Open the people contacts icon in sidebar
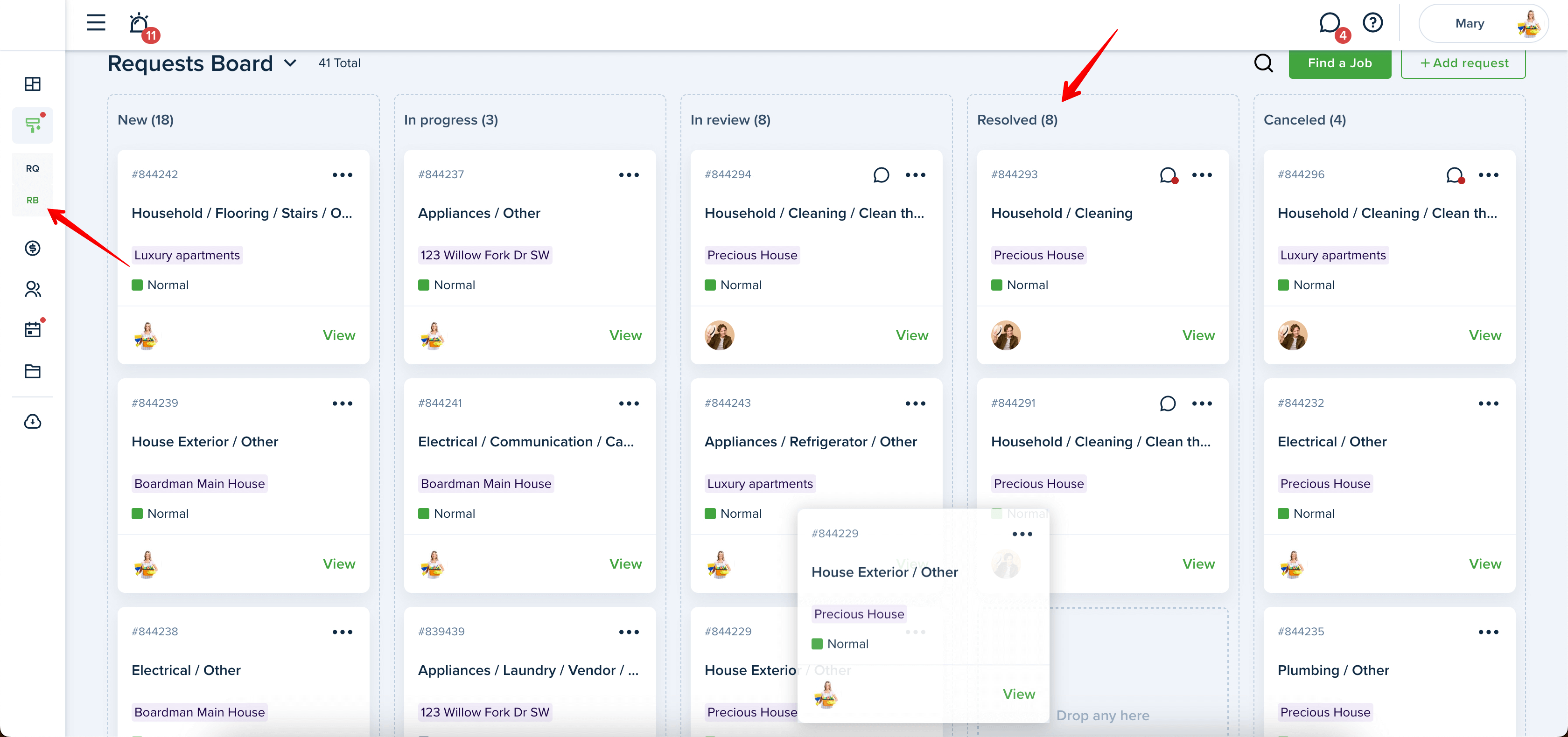The image size is (1568, 737). pos(32,289)
